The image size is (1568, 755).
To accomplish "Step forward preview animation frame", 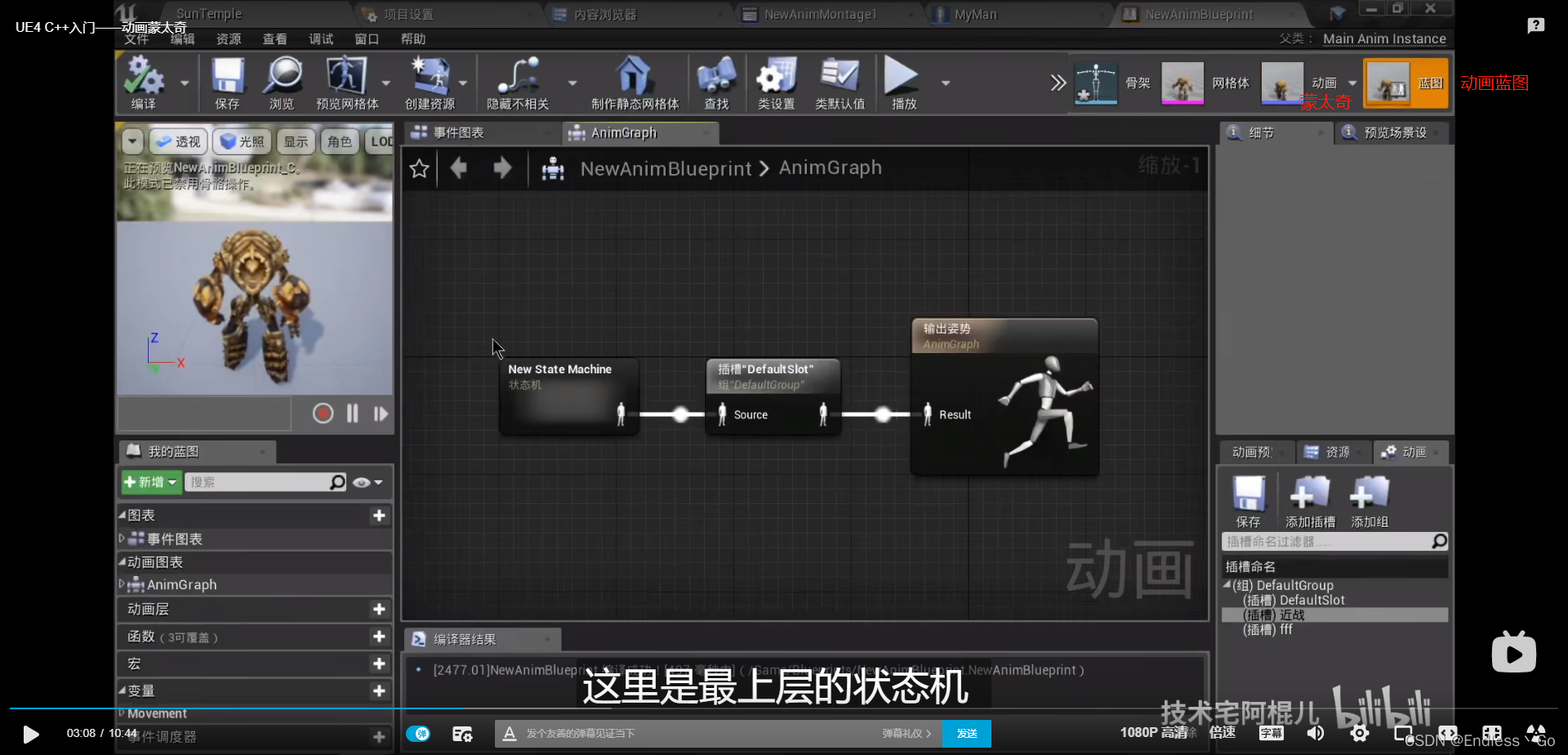I will tap(381, 413).
